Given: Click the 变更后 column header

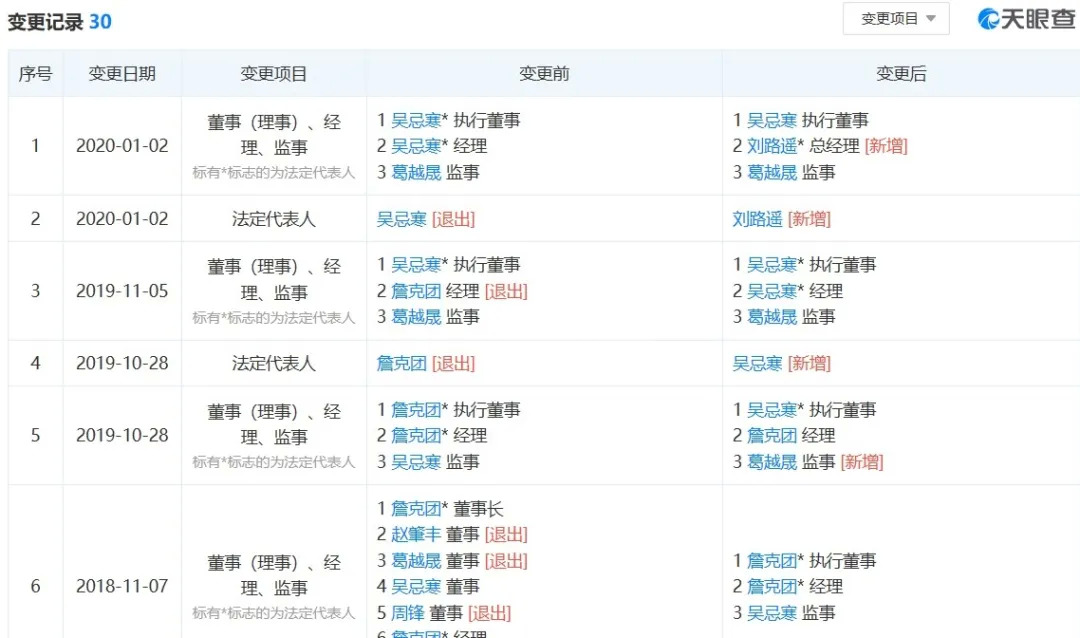Looking at the screenshot, I should pyautogui.click(x=901, y=73).
